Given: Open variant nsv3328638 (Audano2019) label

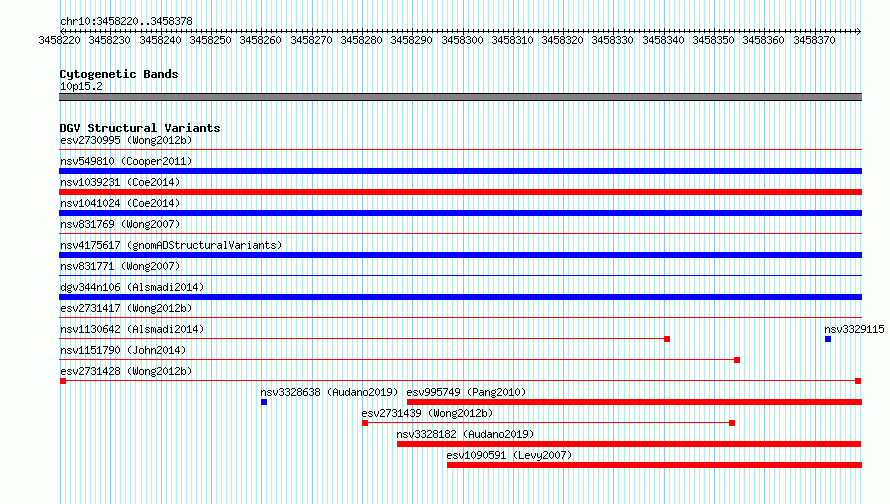Looking at the screenshot, I should (x=329, y=392).
